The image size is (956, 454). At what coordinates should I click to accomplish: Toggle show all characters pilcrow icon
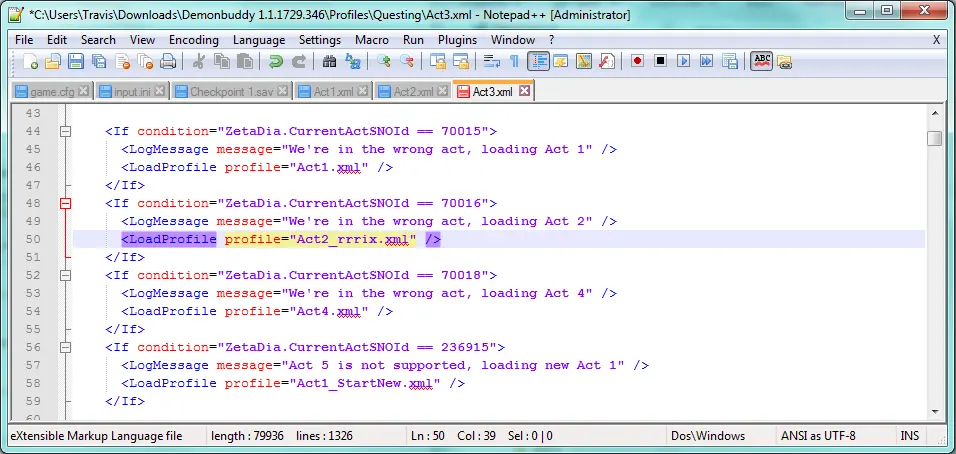coord(514,61)
